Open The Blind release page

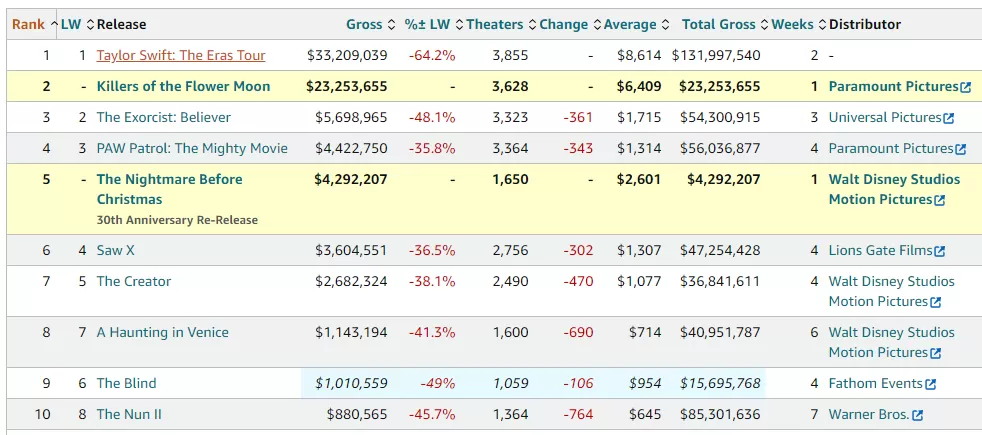point(127,384)
